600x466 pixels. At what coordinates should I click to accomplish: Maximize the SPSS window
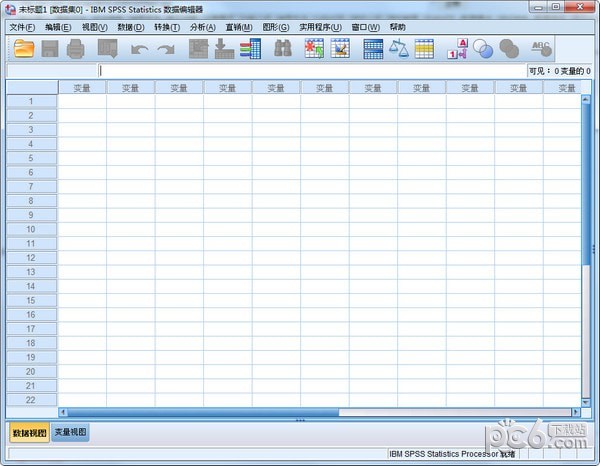[x=556, y=7]
